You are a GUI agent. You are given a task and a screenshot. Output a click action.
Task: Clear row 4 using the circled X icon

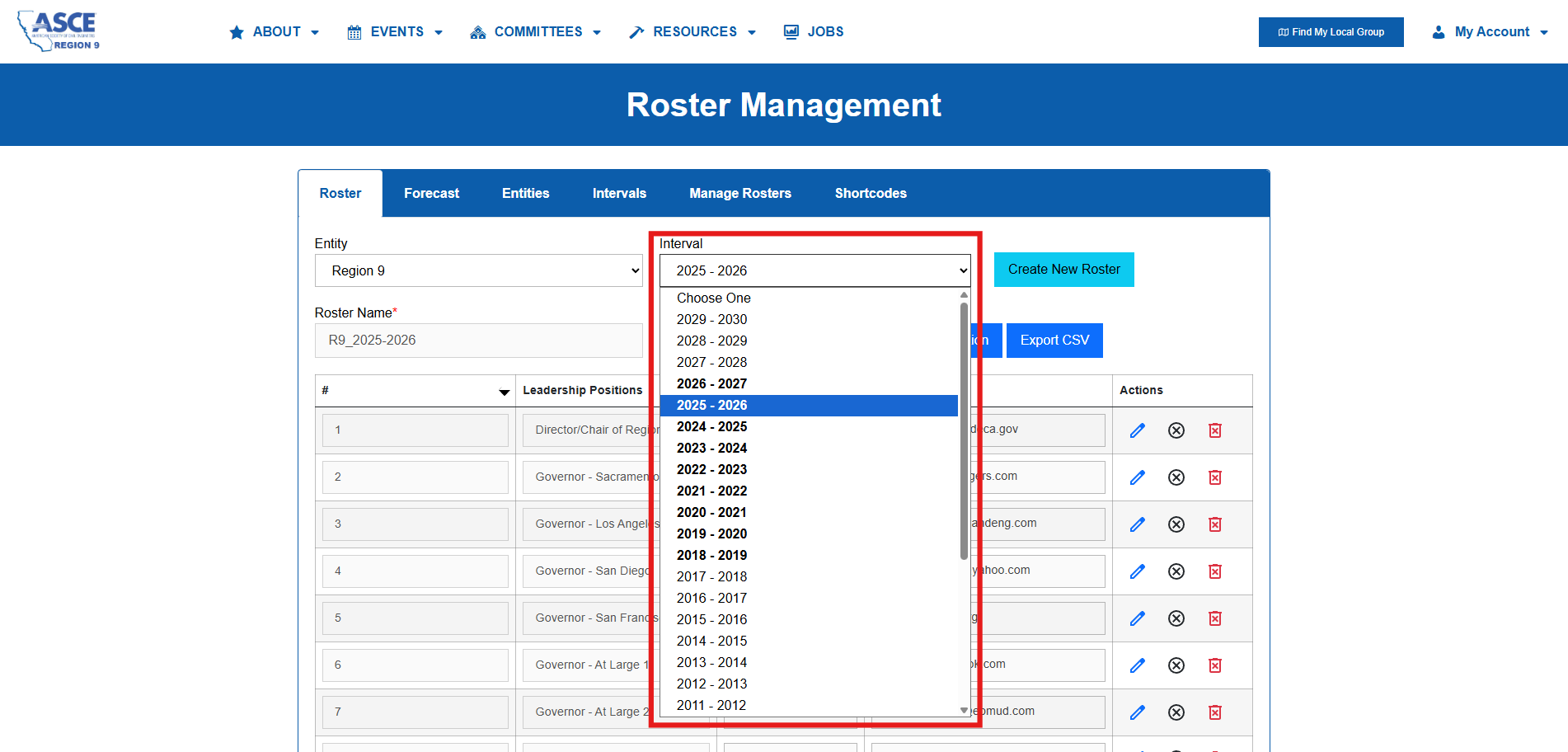coord(1176,571)
